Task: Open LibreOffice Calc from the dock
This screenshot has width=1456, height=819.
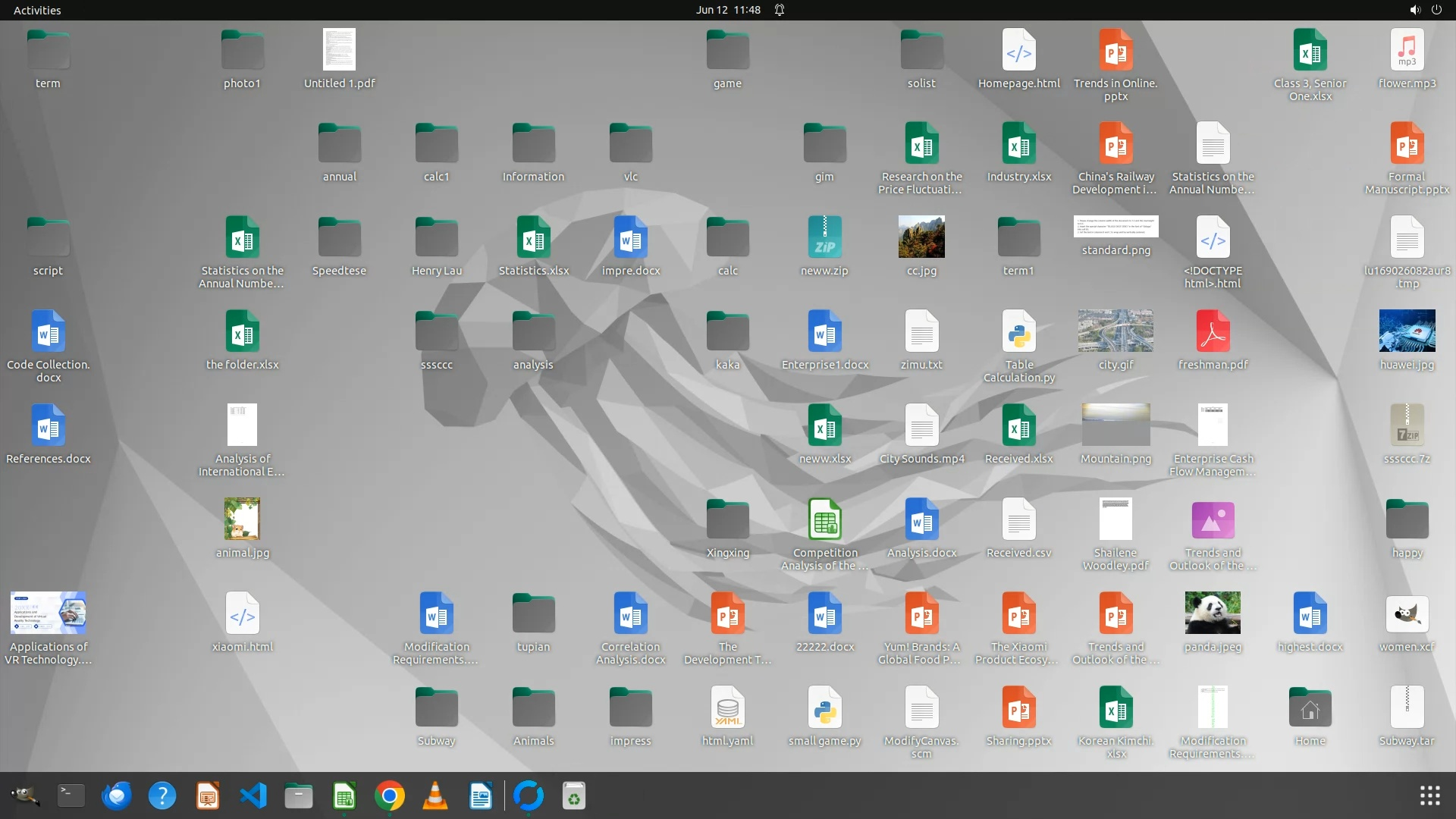Action: tap(344, 795)
